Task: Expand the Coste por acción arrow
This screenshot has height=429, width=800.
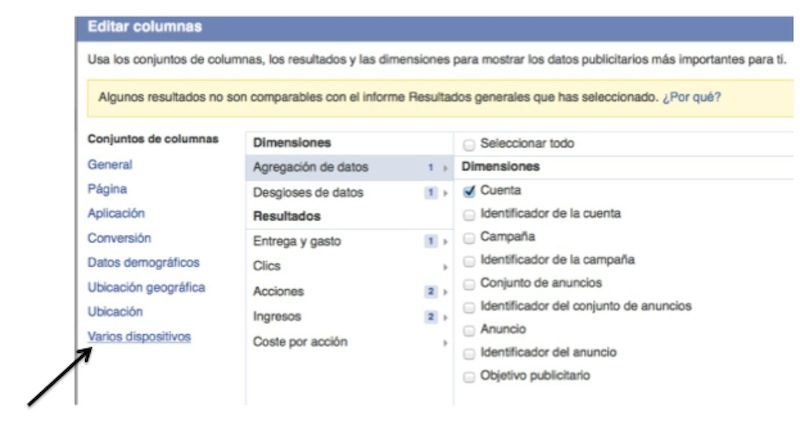Action: point(445,343)
